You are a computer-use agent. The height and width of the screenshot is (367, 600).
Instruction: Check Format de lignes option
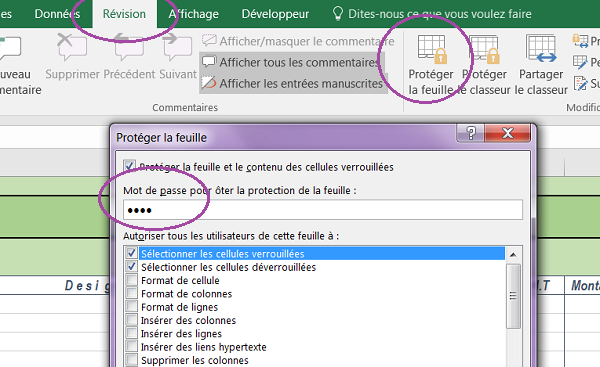132,307
